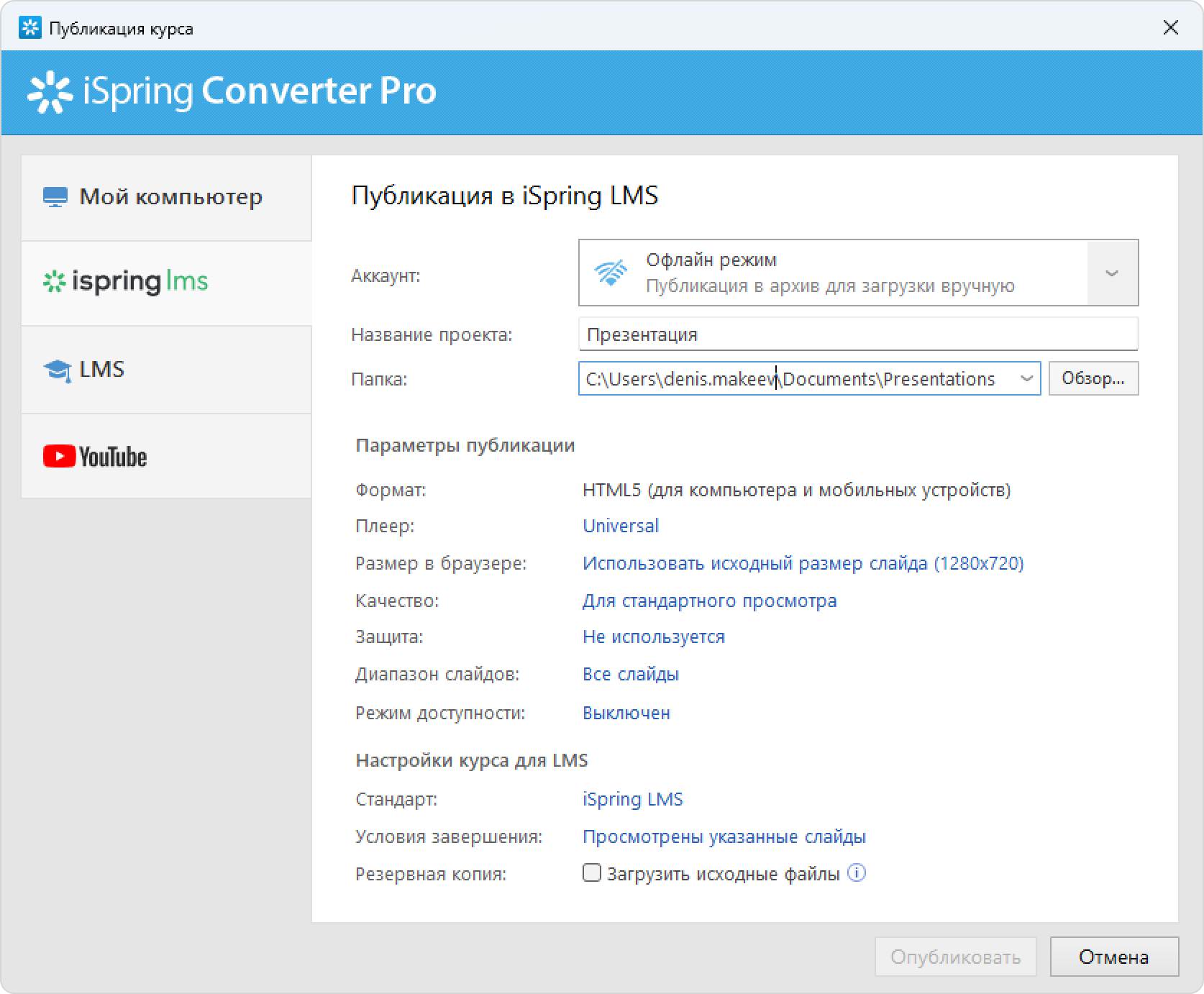
Task: Click the Обзор... browse button
Action: pyautogui.click(x=1093, y=378)
